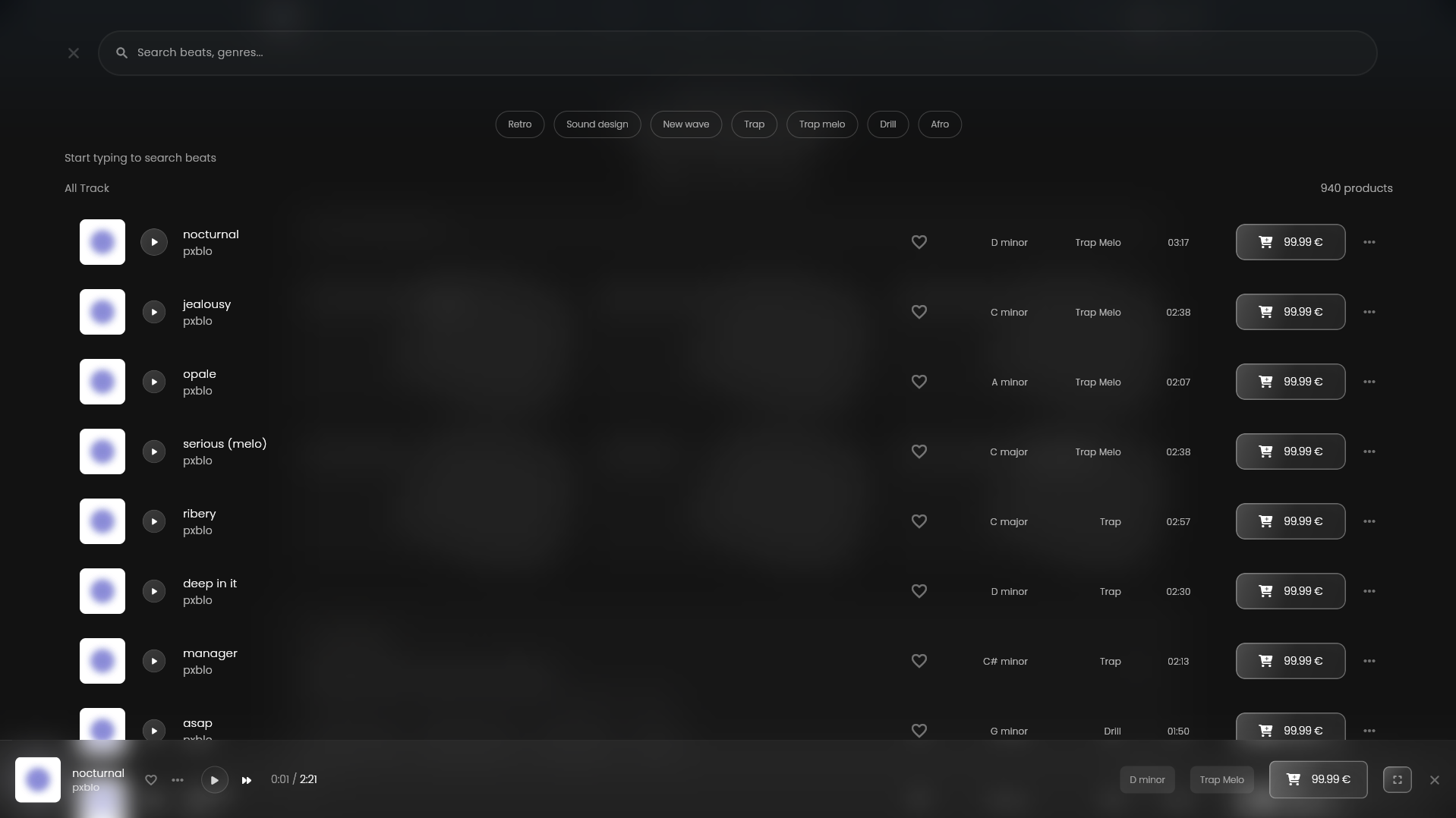Image resolution: width=1456 pixels, height=818 pixels.
Task: Like the nocturnal track in list
Action: point(919,242)
